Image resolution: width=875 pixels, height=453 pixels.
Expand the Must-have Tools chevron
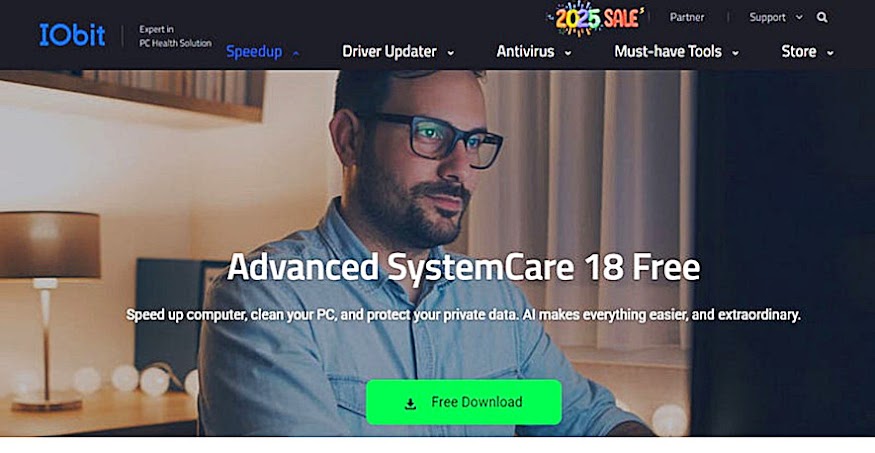[735, 54]
